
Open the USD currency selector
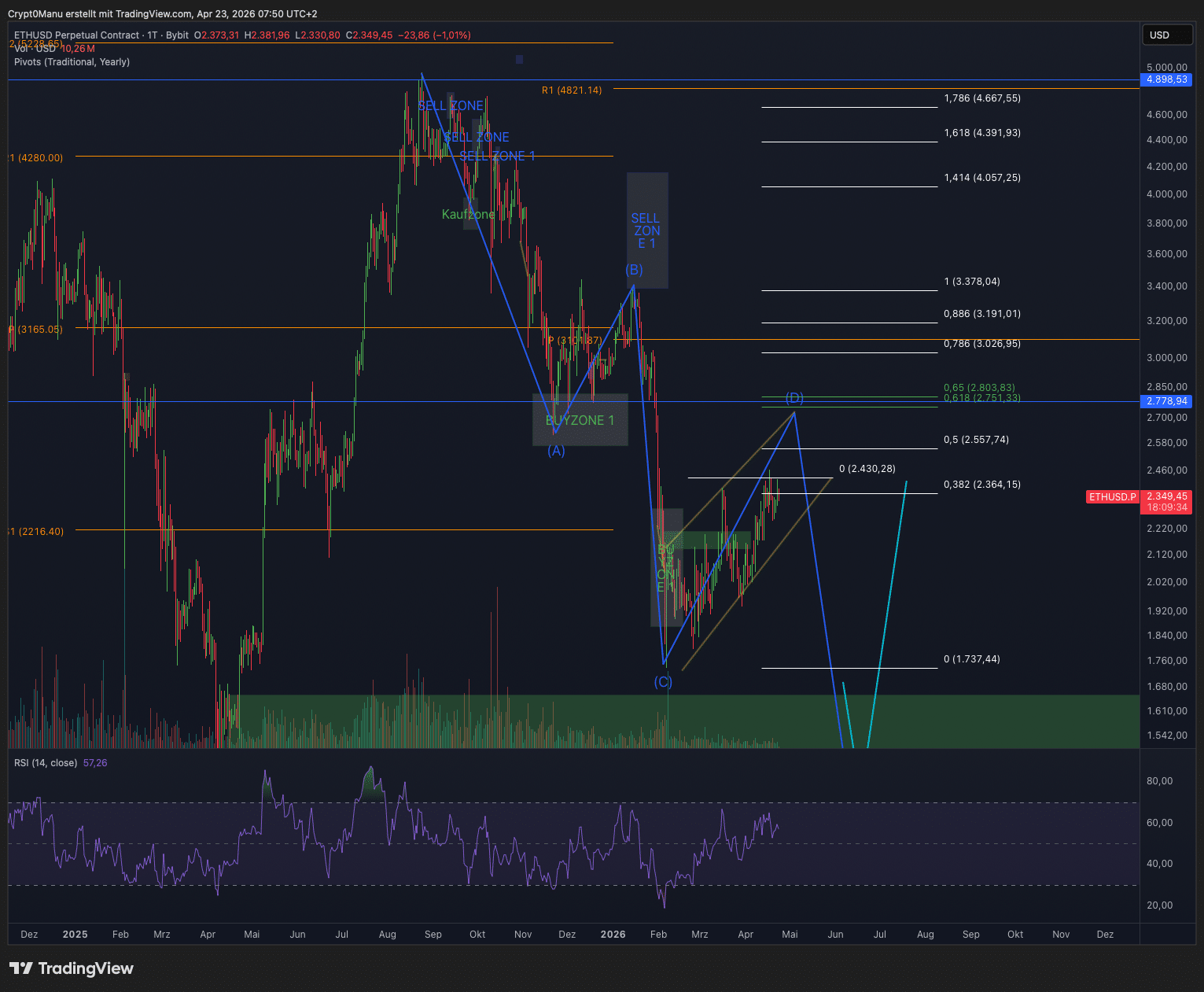(1166, 35)
